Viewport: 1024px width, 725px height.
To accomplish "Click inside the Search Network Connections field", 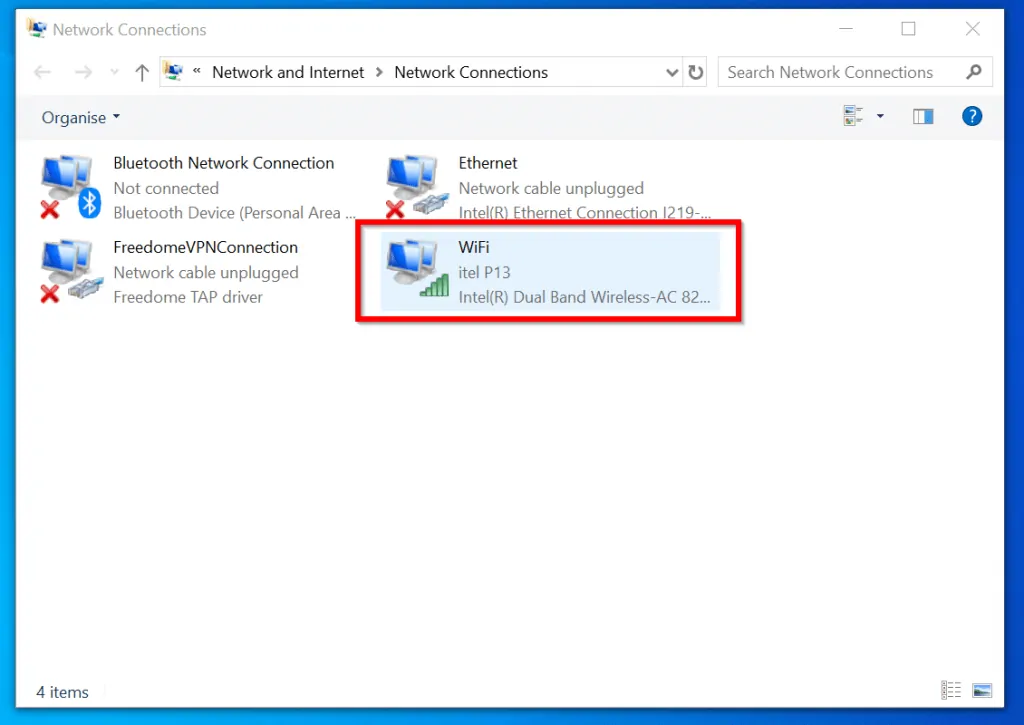I will click(840, 72).
